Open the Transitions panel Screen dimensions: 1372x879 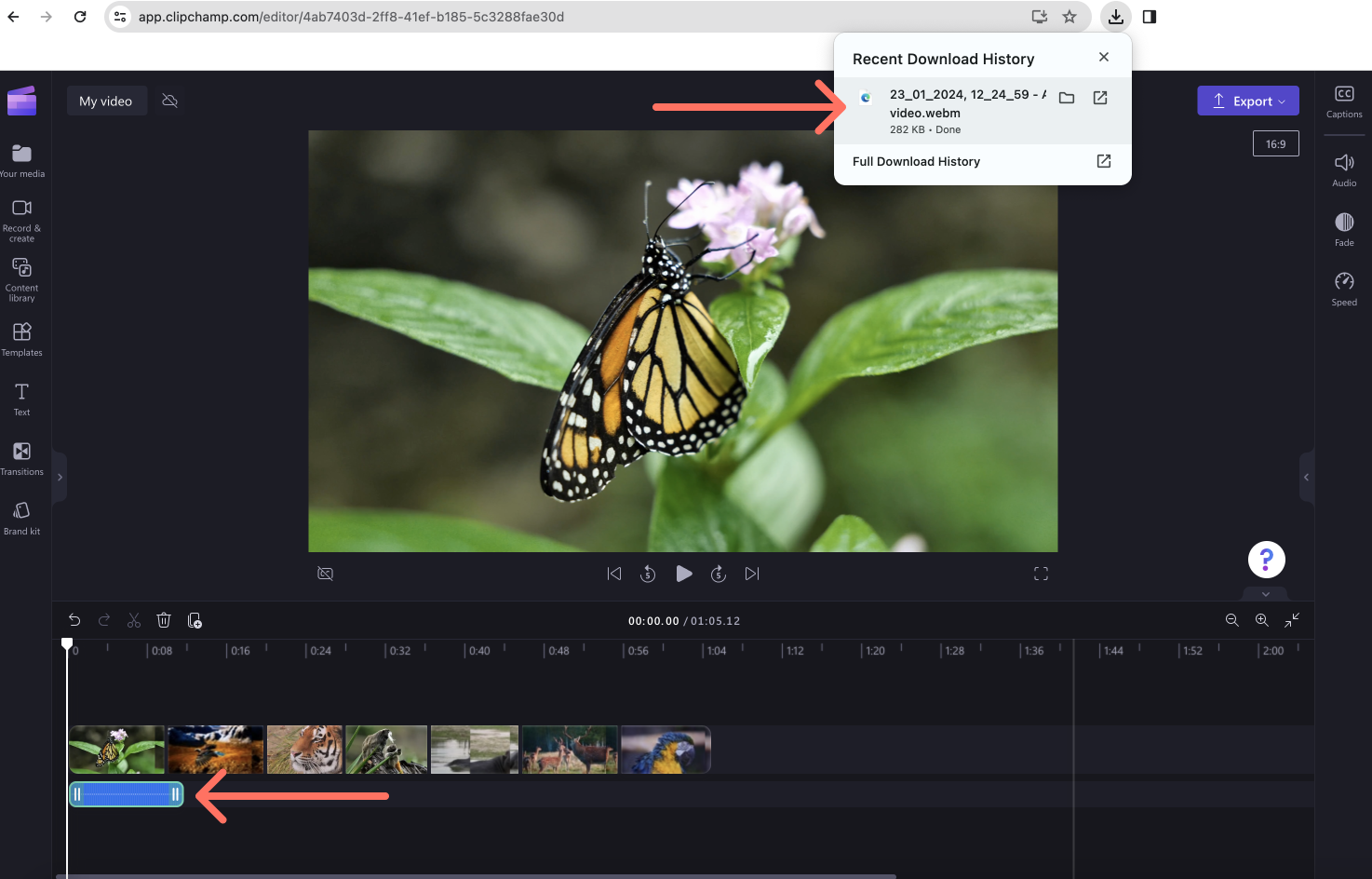coord(22,458)
